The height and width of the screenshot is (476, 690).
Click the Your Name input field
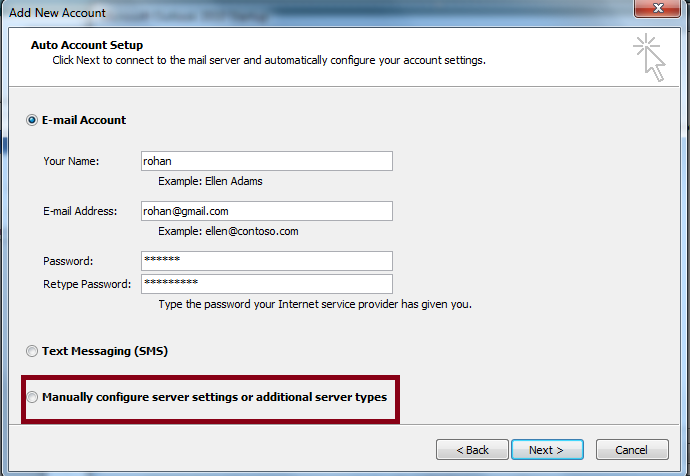267,161
